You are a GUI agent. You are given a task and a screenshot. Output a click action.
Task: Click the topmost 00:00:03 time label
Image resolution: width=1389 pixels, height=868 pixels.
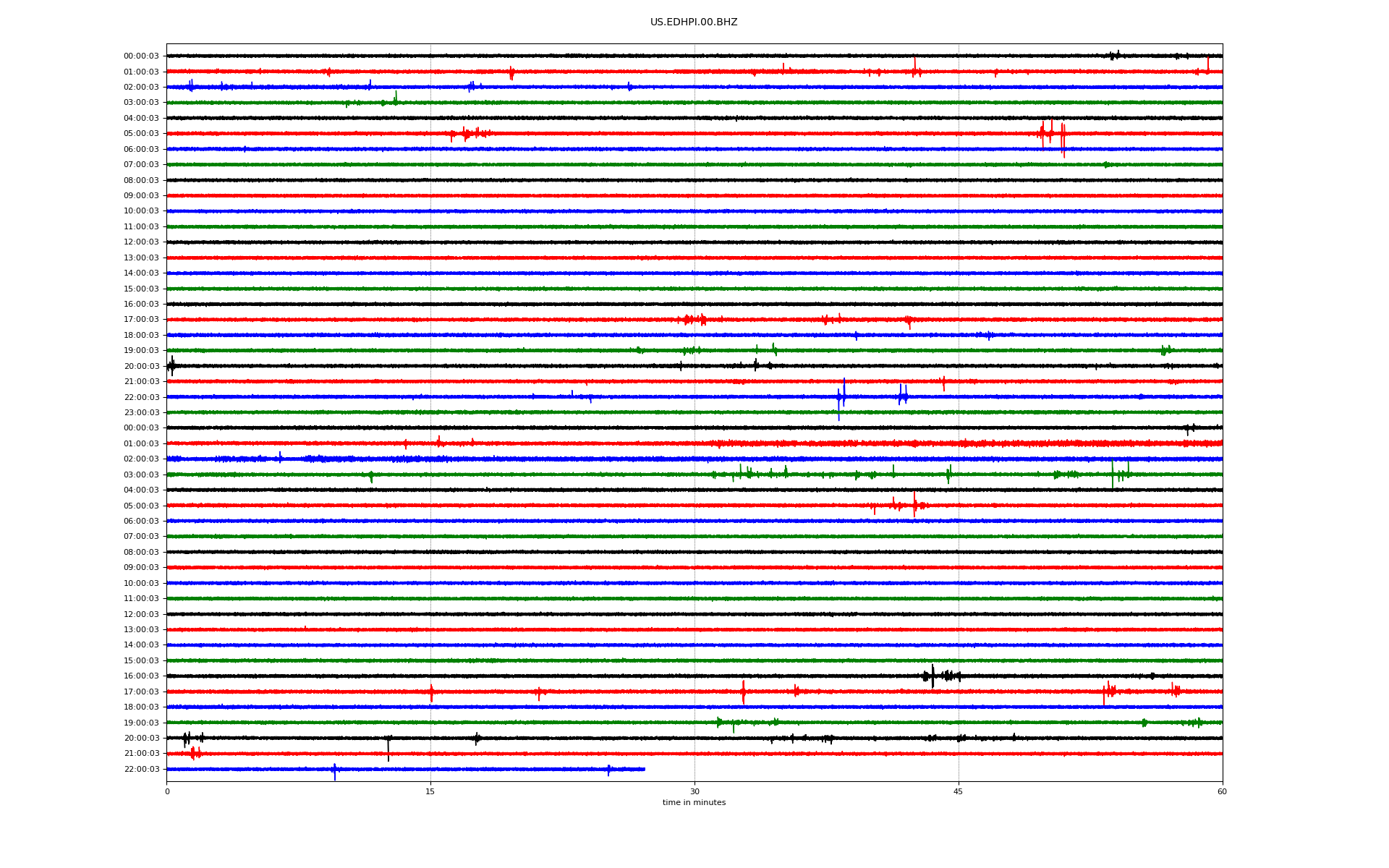click(141, 56)
